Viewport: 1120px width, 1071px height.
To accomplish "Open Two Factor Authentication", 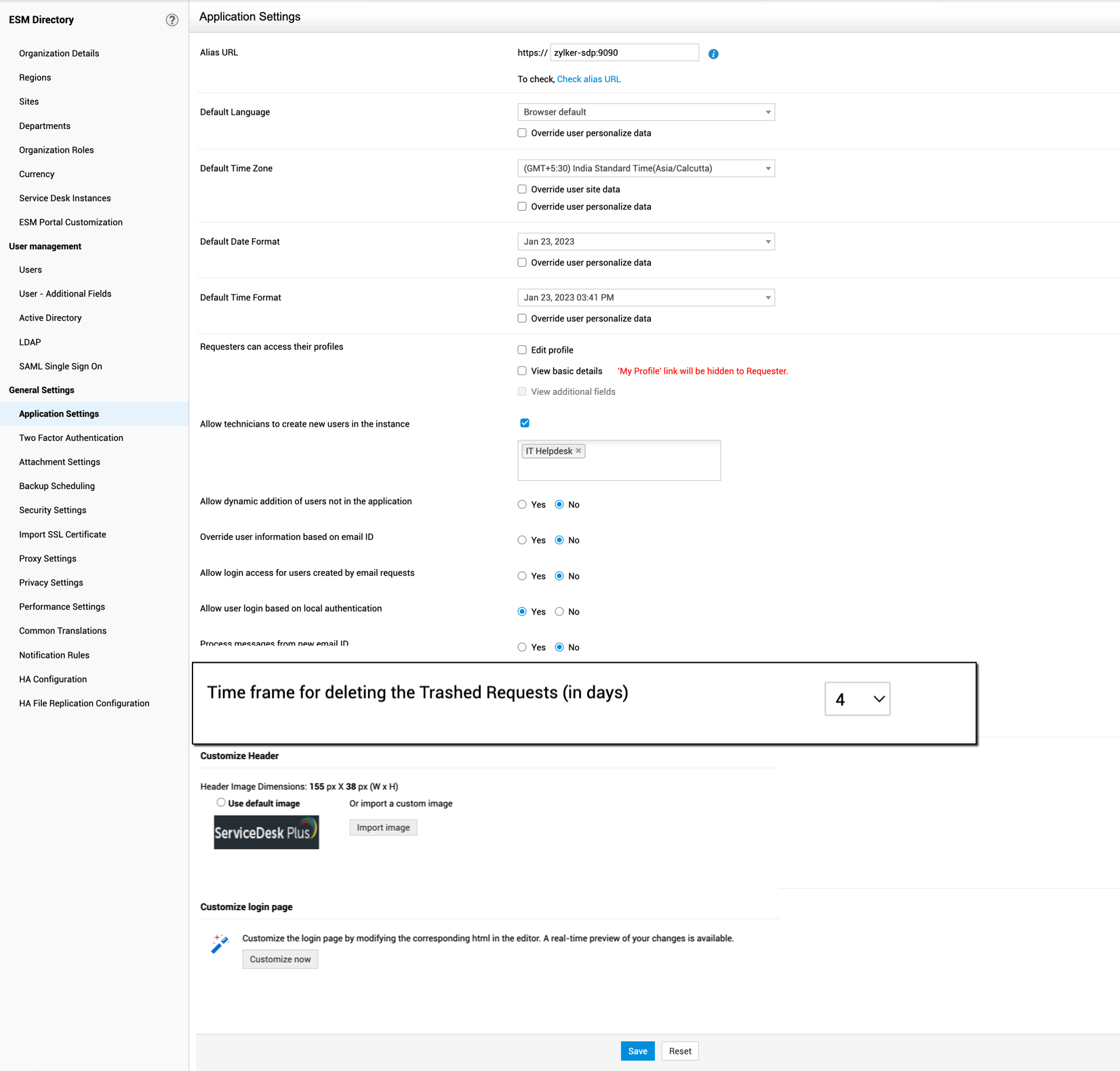I will coord(71,438).
